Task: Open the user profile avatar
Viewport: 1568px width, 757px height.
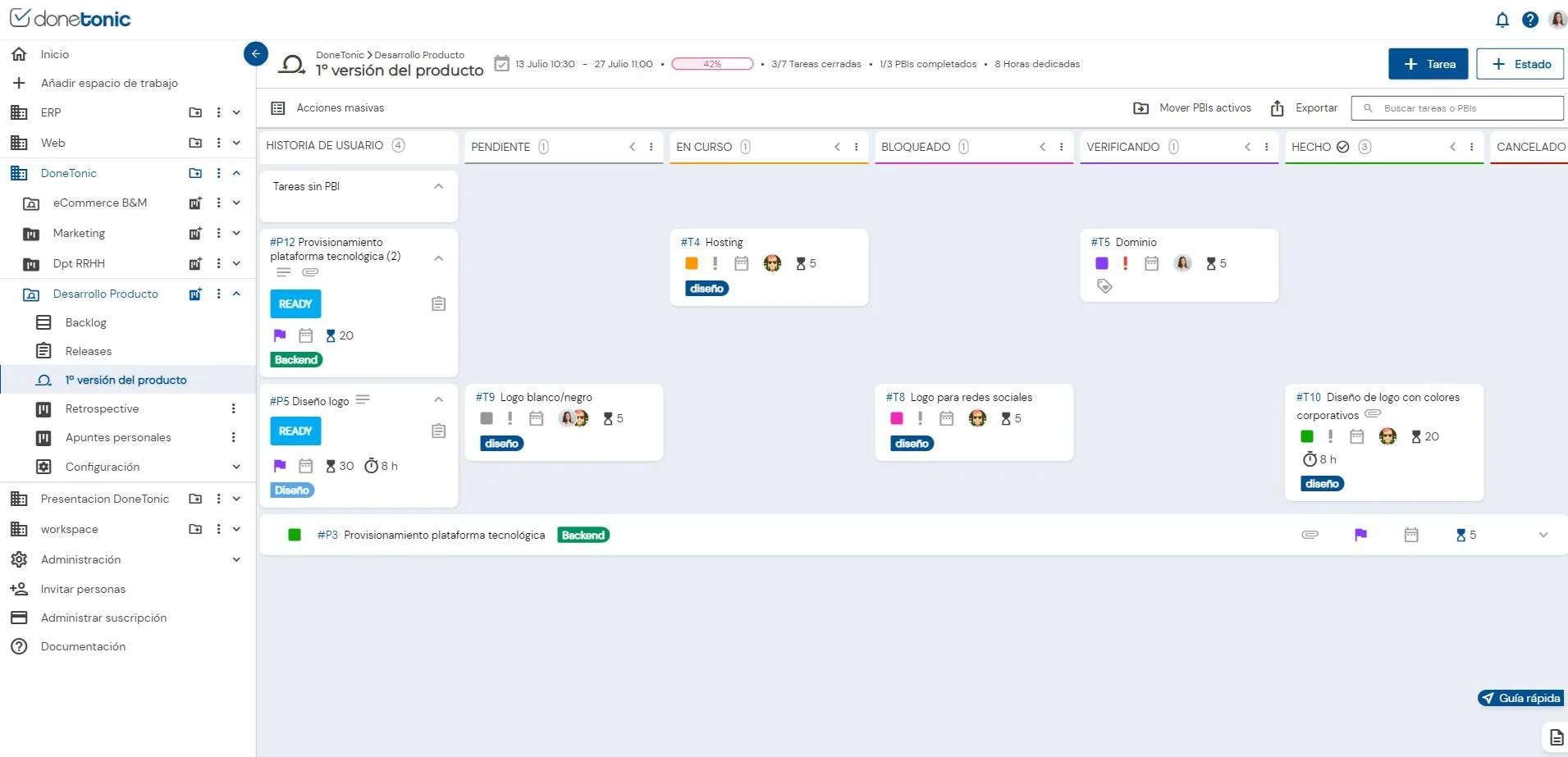Action: click(x=1557, y=20)
